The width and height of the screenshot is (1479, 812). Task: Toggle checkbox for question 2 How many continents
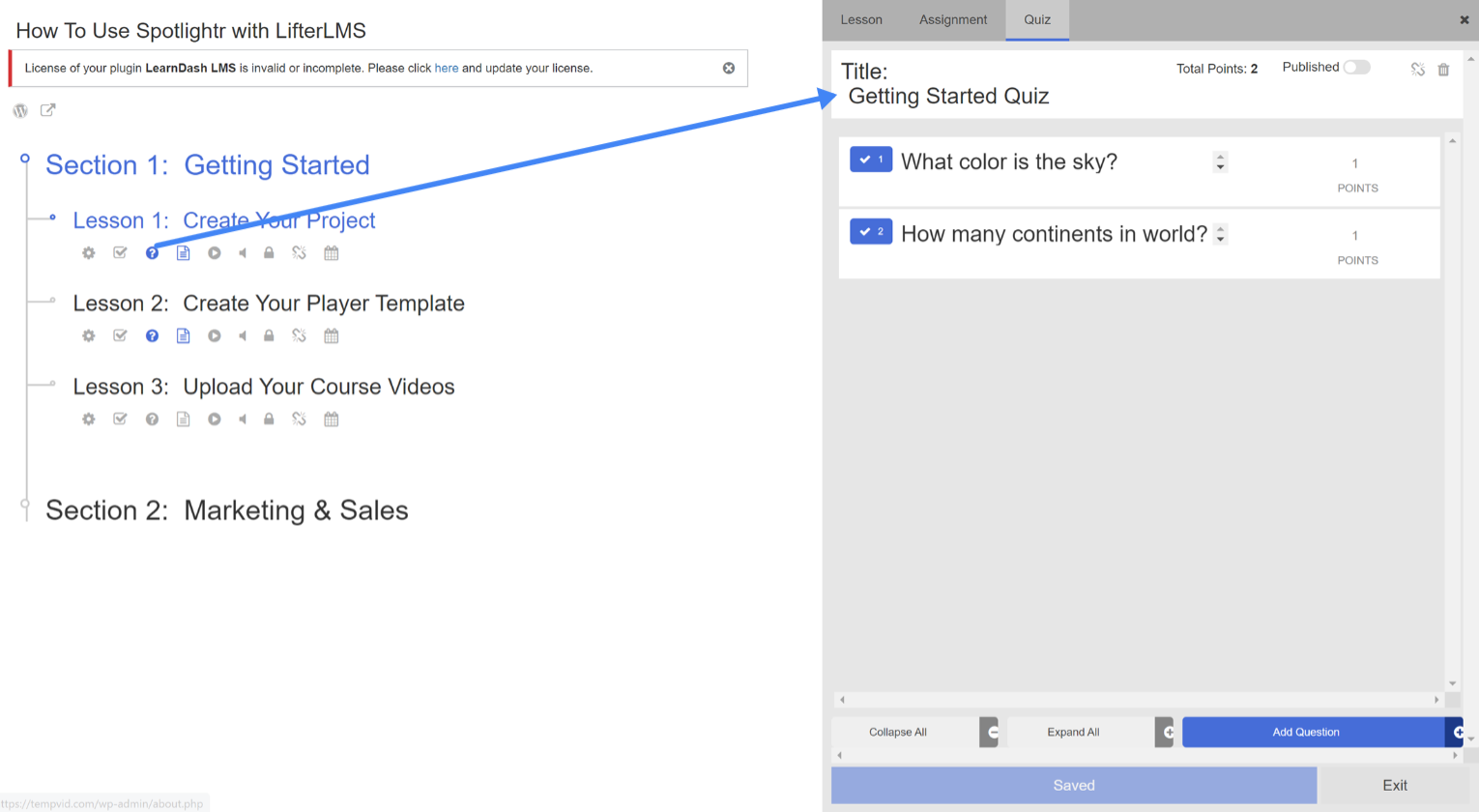pos(871,232)
